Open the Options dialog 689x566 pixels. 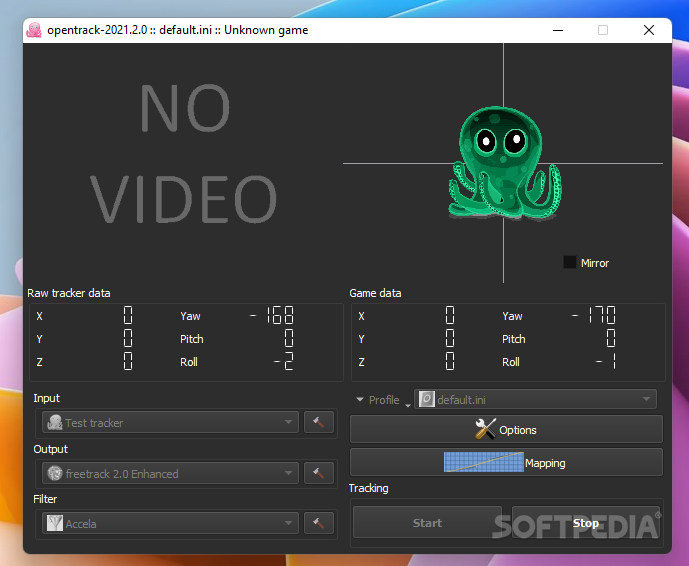click(x=506, y=429)
